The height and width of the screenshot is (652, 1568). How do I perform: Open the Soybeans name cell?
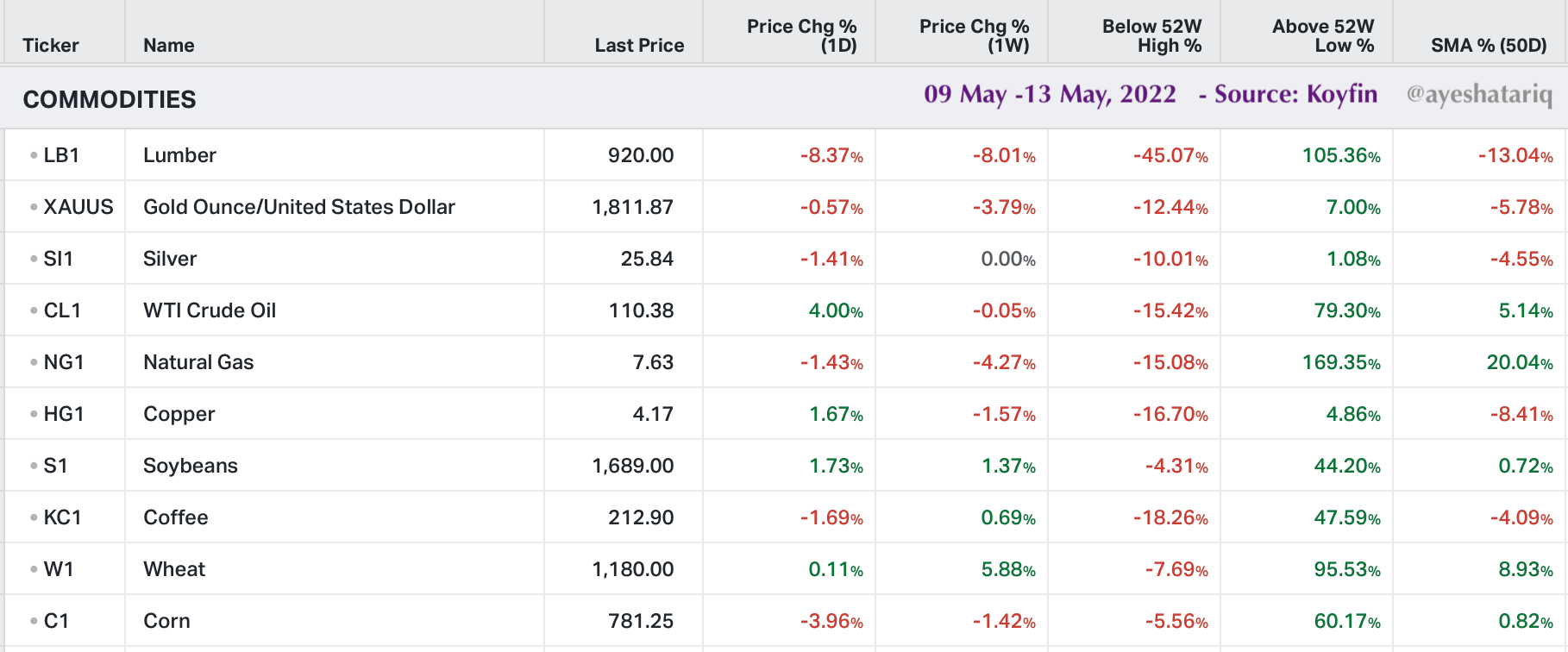(191, 466)
